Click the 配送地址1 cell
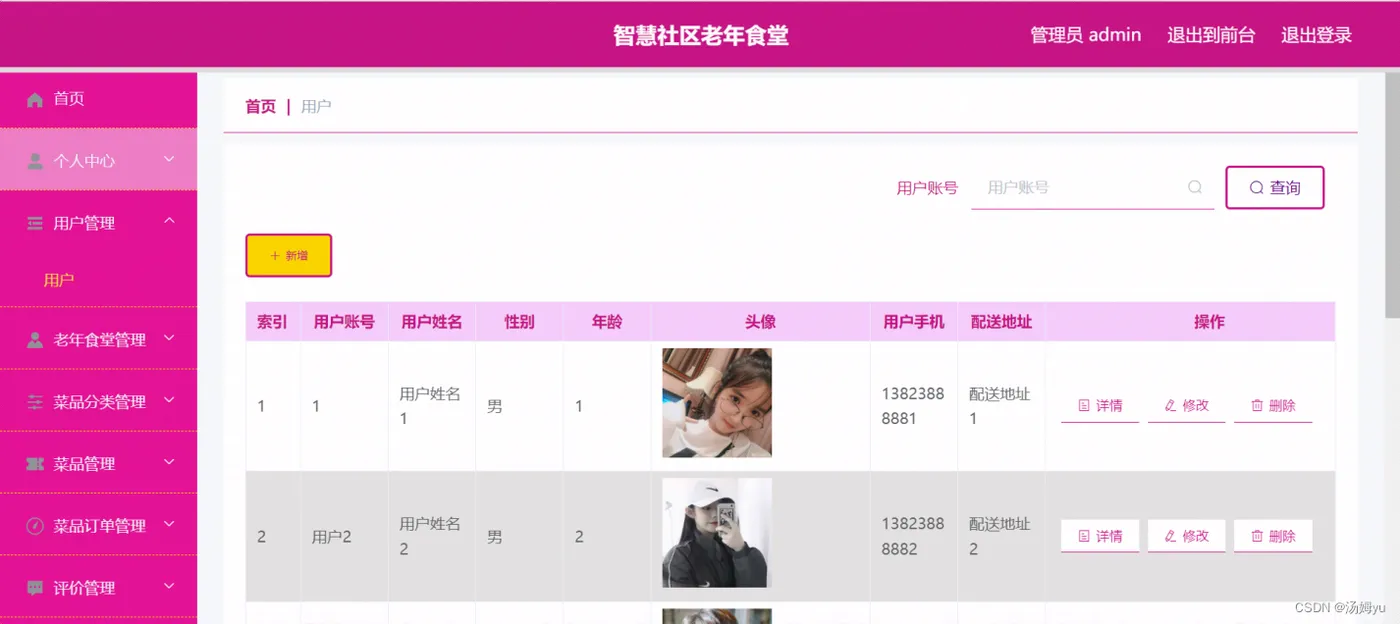1400x624 pixels. (999, 406)
